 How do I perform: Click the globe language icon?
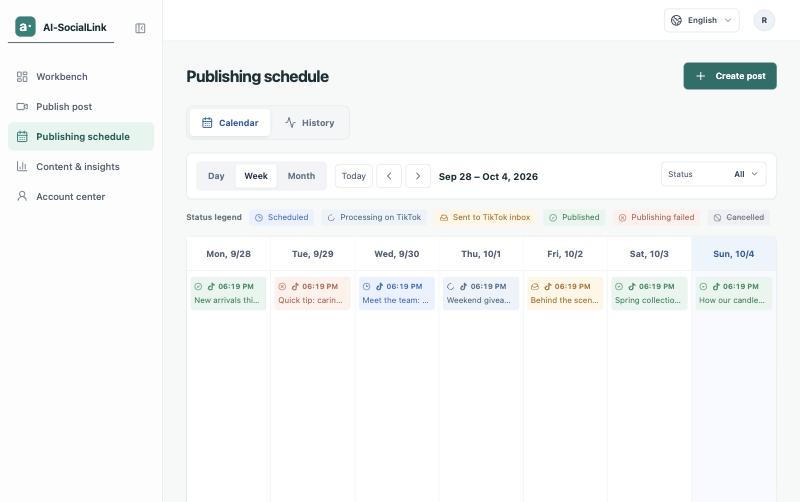coord(677,20)
